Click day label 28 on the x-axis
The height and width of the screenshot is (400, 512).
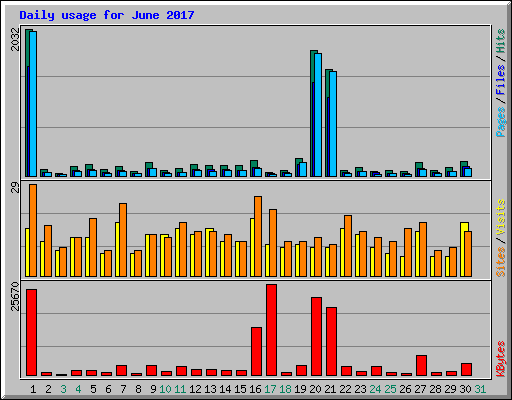coord(435,389)
